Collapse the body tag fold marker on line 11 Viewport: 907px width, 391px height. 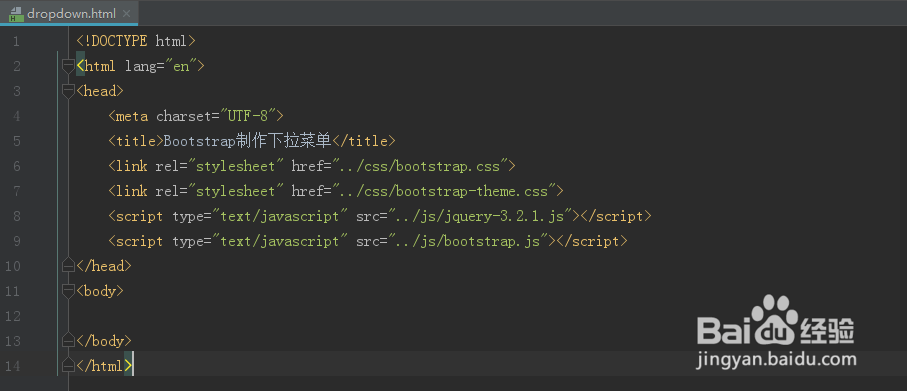pyautogui.click(x=68, y=290)
